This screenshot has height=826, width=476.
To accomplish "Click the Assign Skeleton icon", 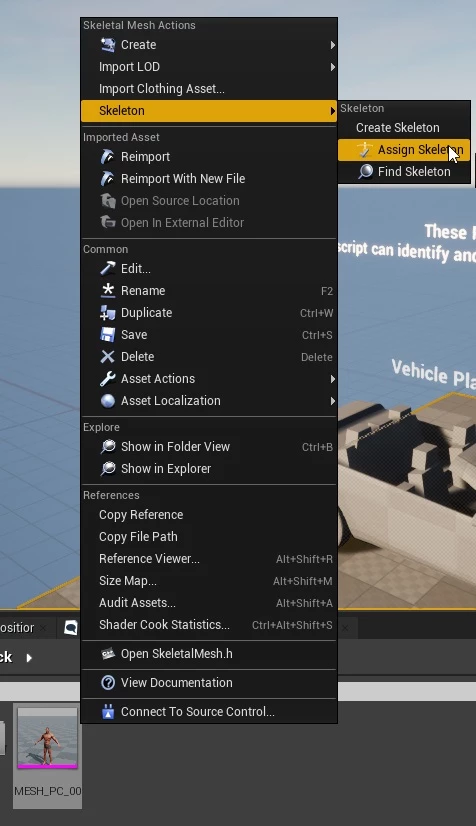I will pos(364,150).
